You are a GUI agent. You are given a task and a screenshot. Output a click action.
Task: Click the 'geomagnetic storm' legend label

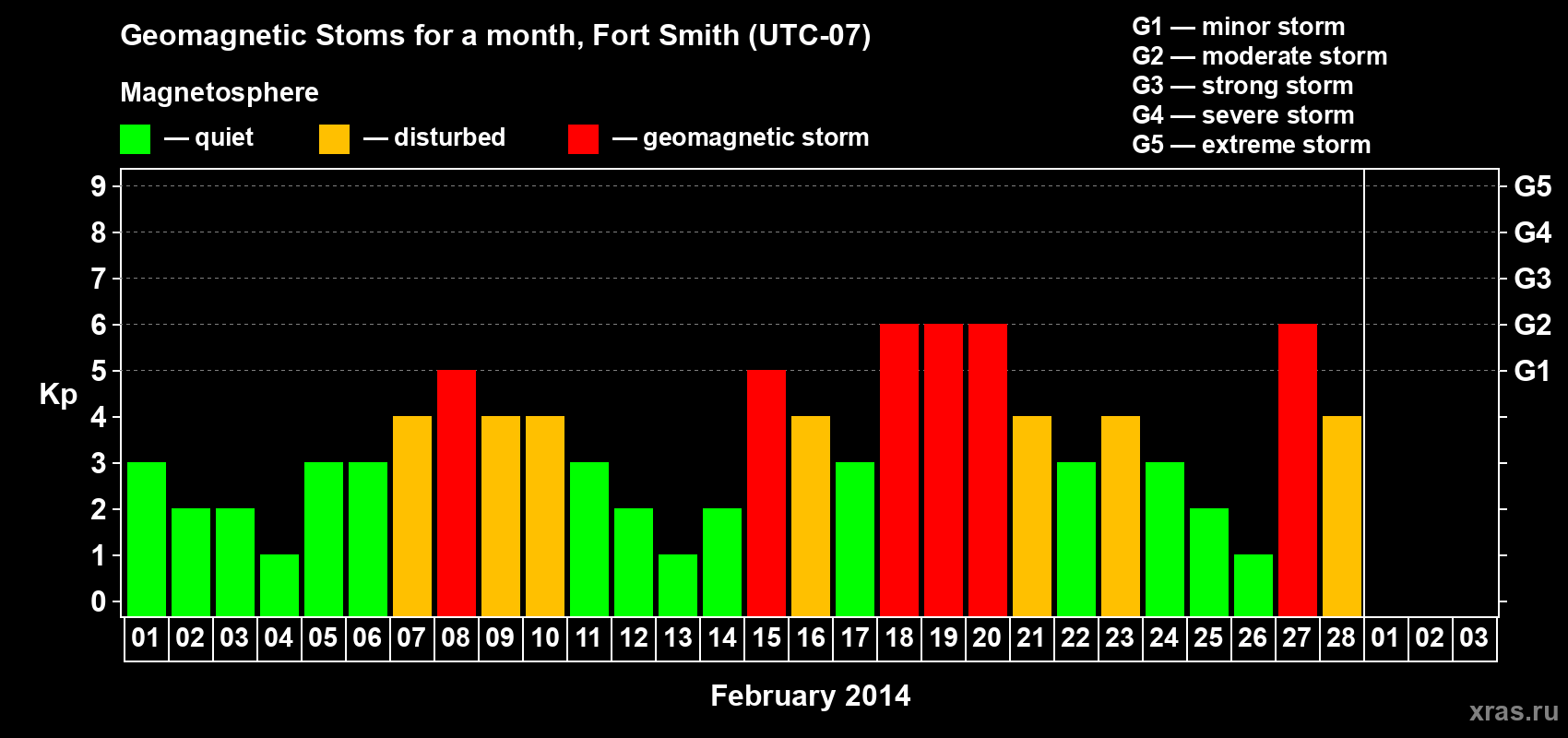[755, 137]
